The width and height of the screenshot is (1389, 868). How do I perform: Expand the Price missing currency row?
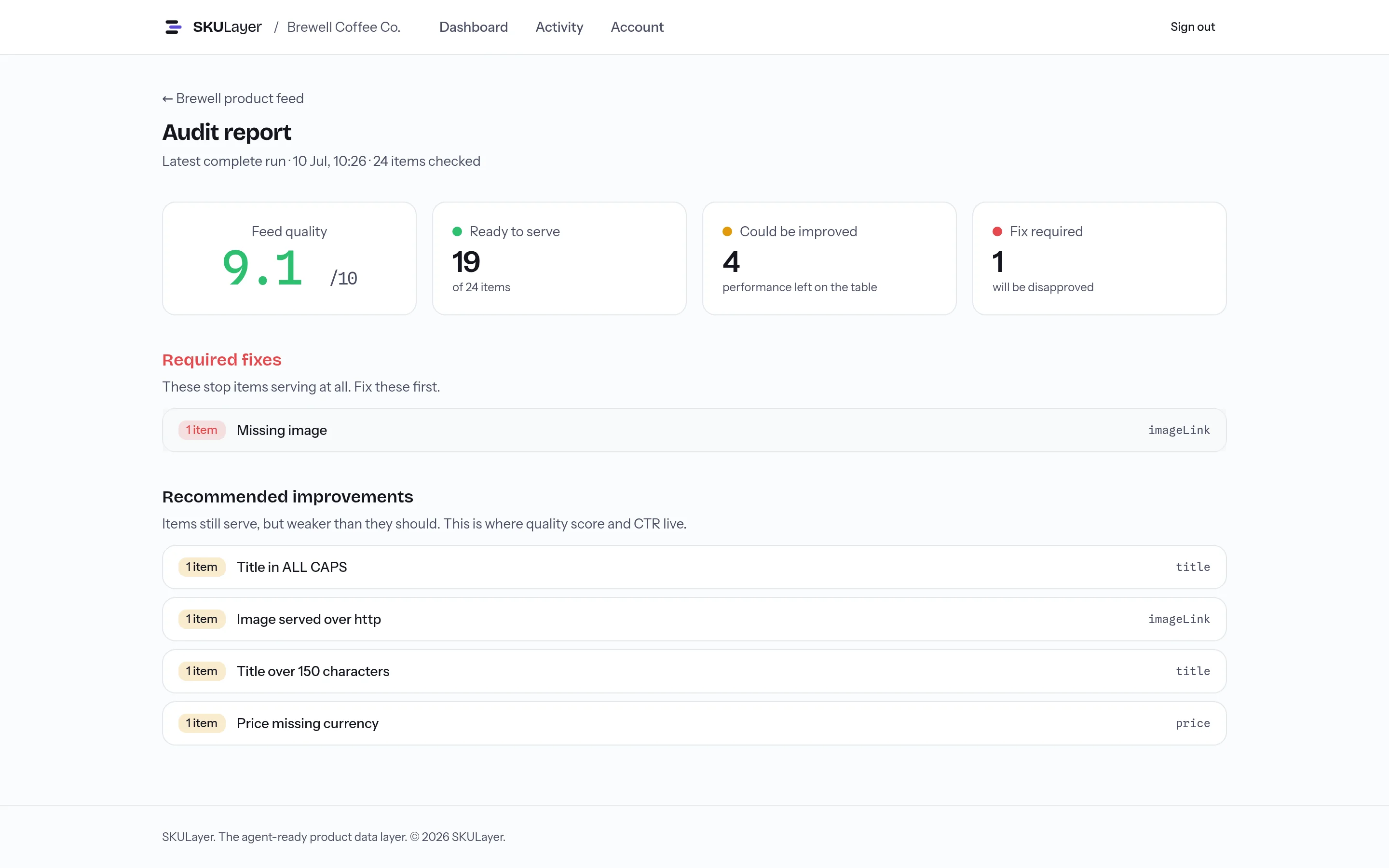[694, 723]
